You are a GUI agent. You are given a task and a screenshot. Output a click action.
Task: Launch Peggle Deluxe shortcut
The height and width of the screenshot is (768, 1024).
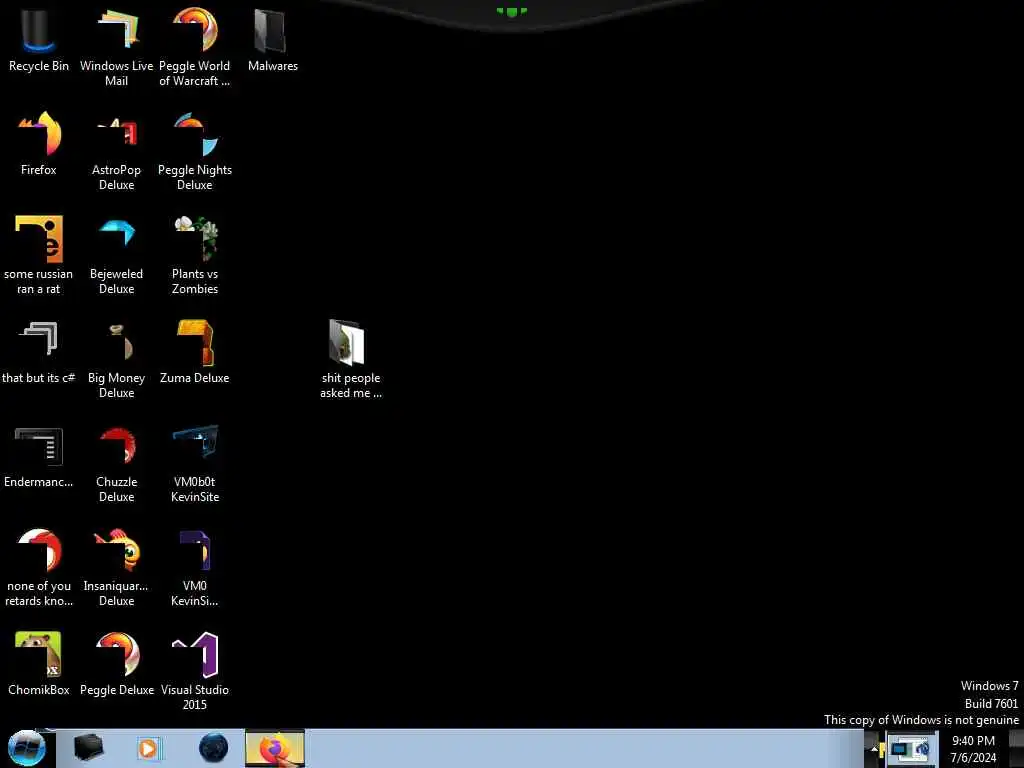click(x=116, y=664)
